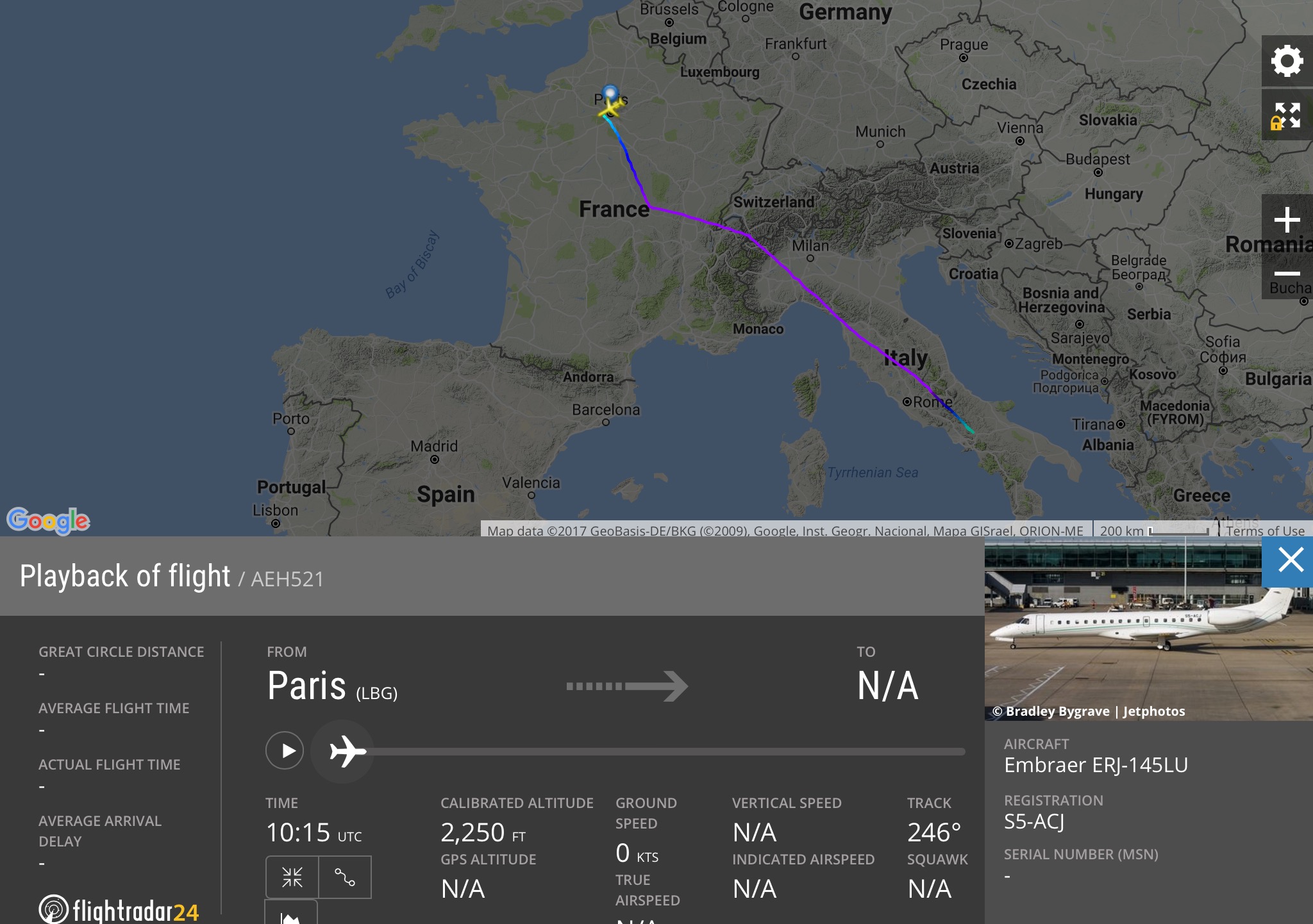Toggle the flight route path button
The height and width of the screenshot is (924, 1313).
tap(345, 877)
